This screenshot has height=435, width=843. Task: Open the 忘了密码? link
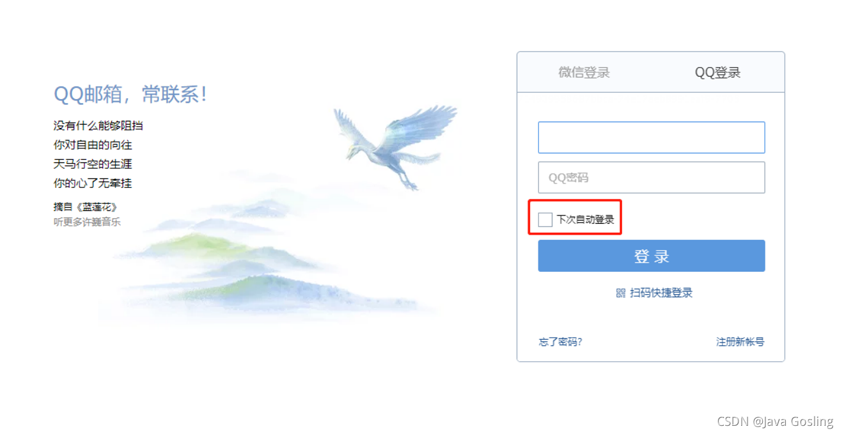click(560, 341)
